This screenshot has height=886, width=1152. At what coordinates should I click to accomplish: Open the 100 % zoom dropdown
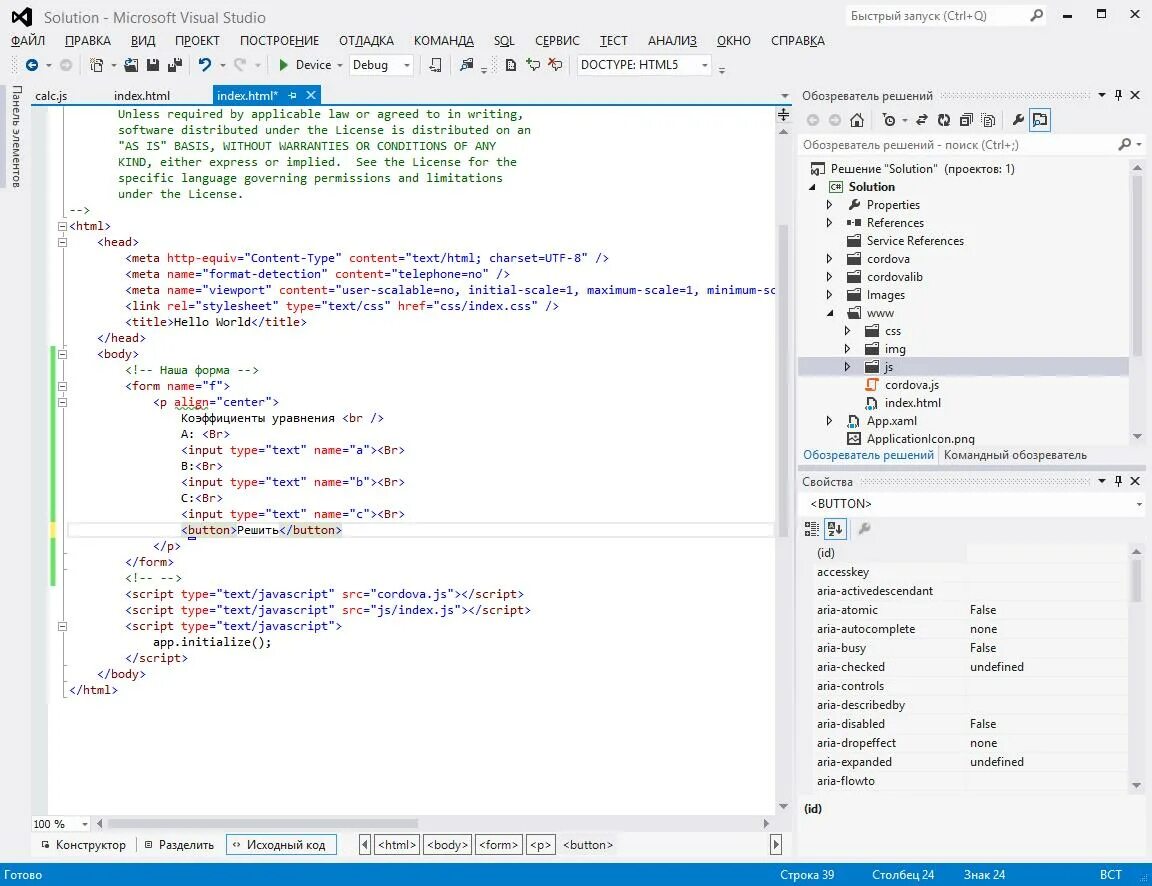tap(84, 824)
